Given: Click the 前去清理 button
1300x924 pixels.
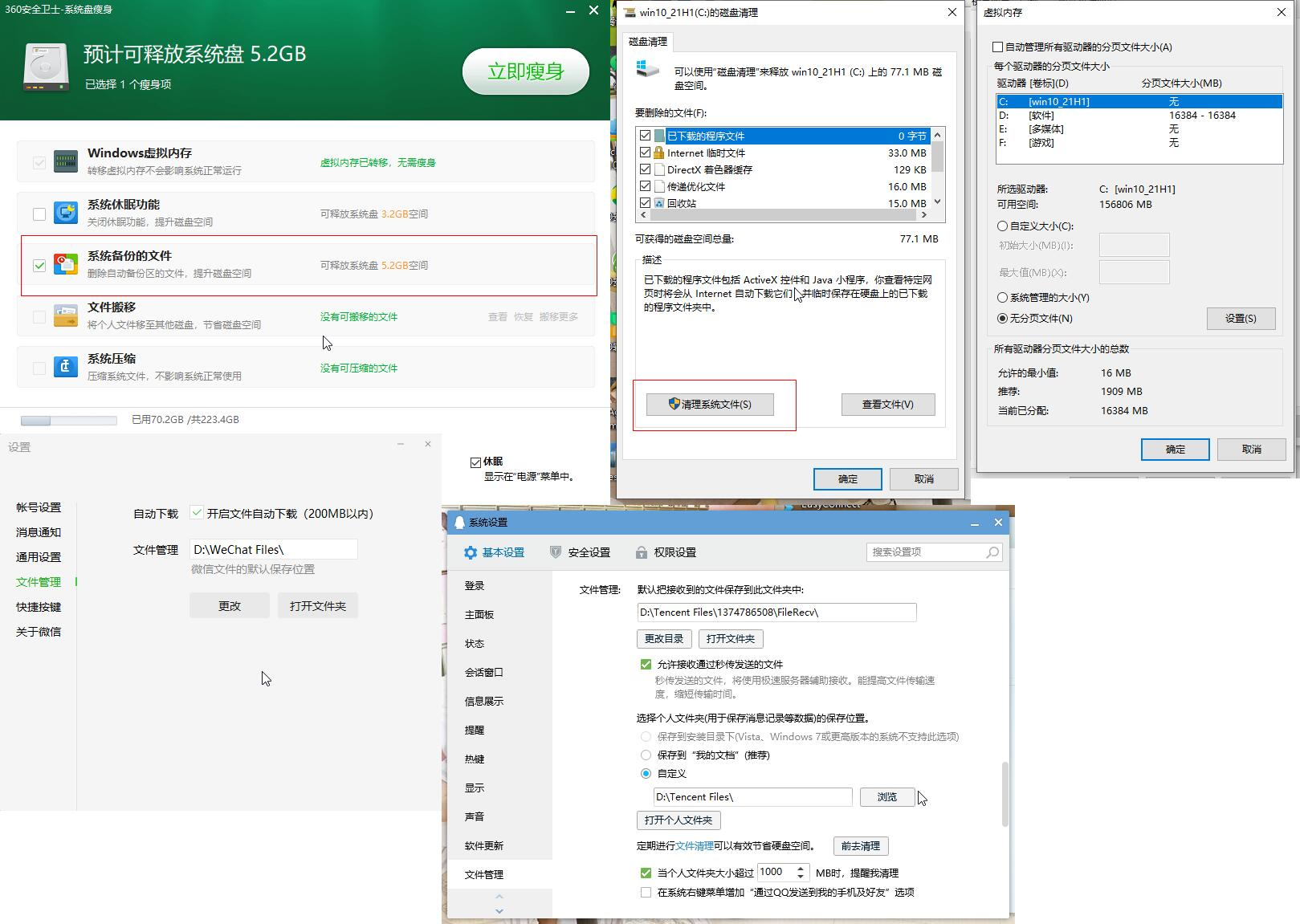Looking at the screenshot, I should point(861,845).
